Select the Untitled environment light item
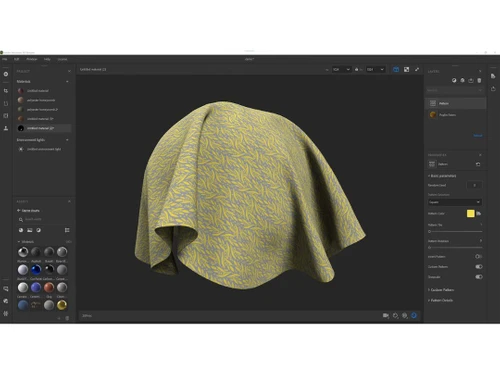This screenshot has height=375, width=500. click(x=44, y=149)
